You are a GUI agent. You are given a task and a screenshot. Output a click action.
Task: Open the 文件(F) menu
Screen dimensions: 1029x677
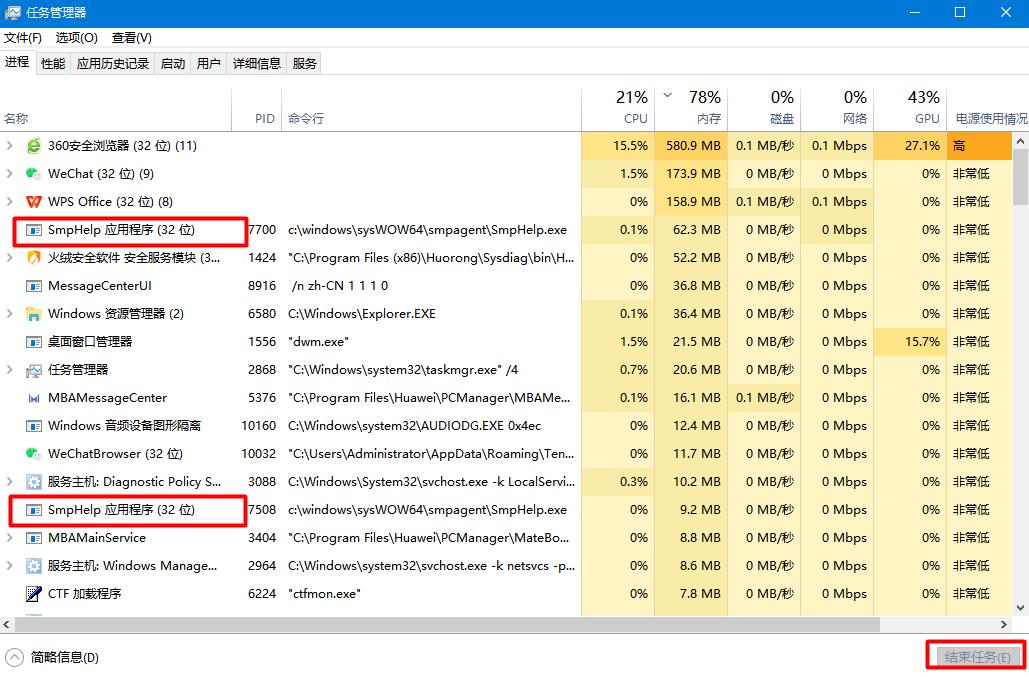[x=23, y=38]
